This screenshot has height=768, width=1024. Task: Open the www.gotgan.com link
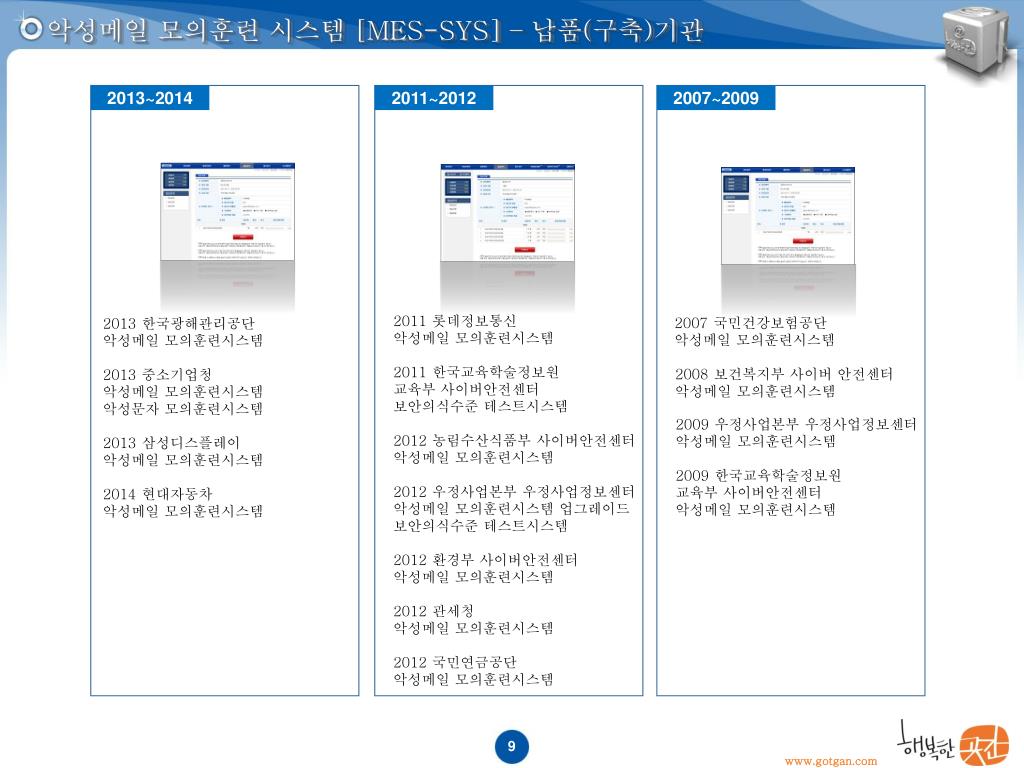point(831,761)
